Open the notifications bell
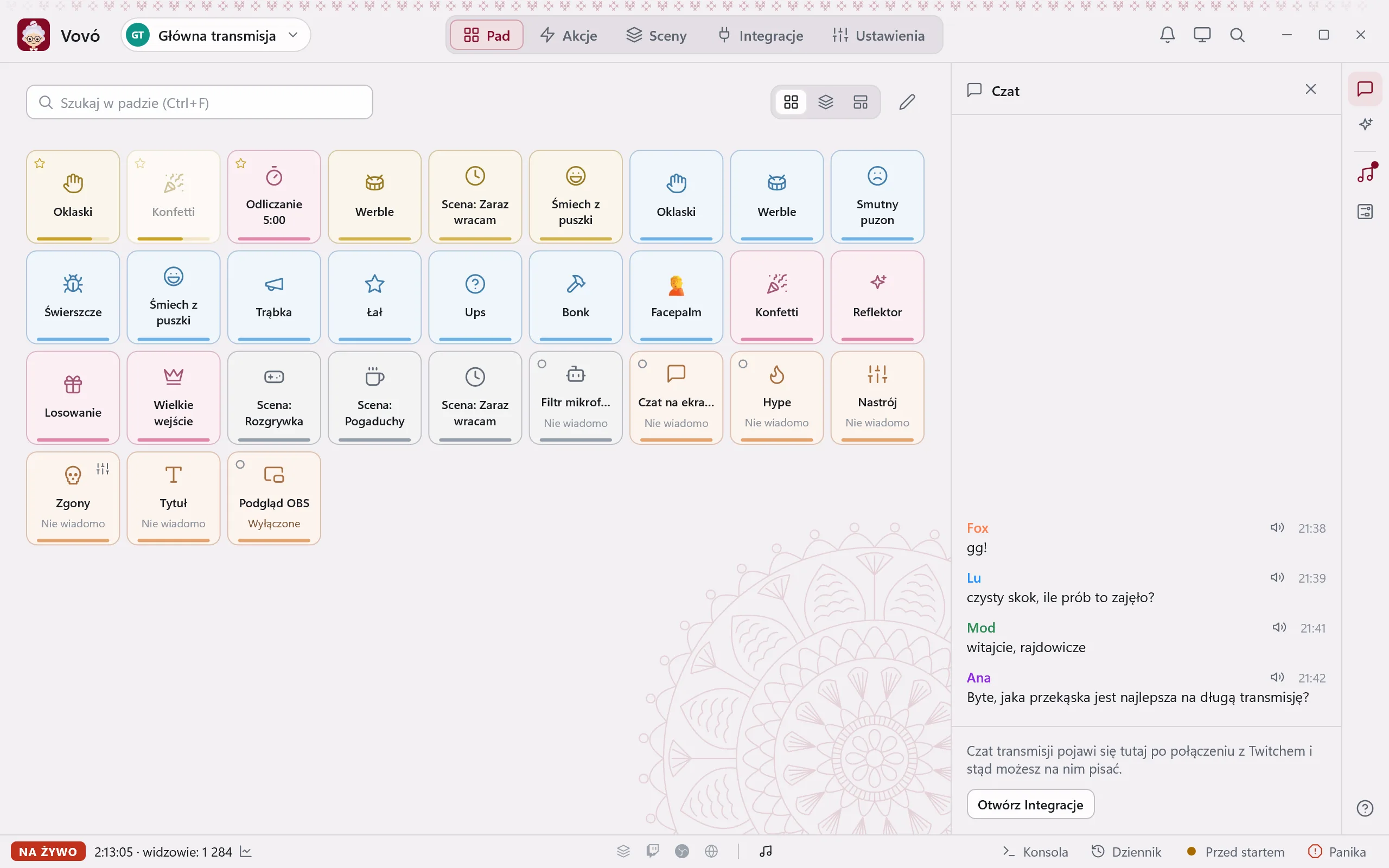Viewport: 1389px width, 868px height. pos(1168,35)
